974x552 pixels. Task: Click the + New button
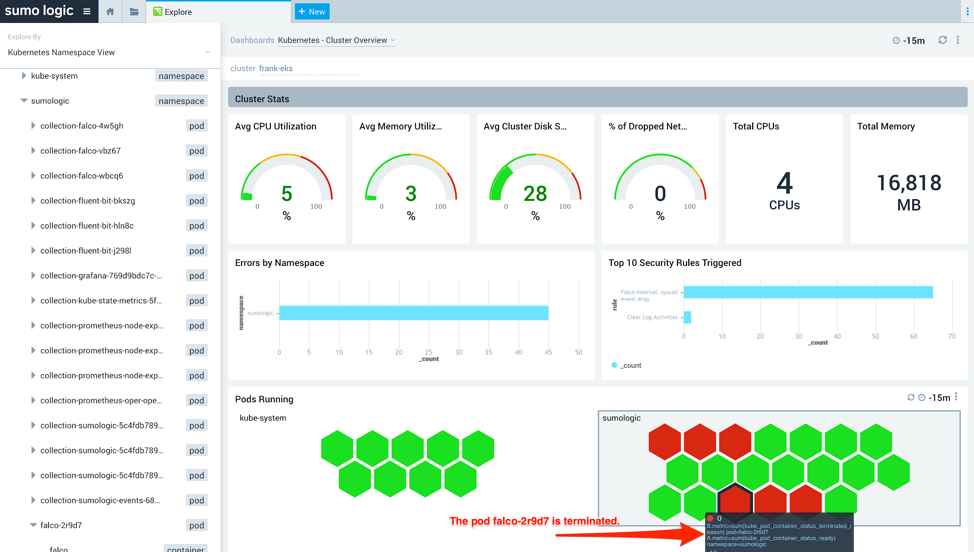[x=312, y=11]
